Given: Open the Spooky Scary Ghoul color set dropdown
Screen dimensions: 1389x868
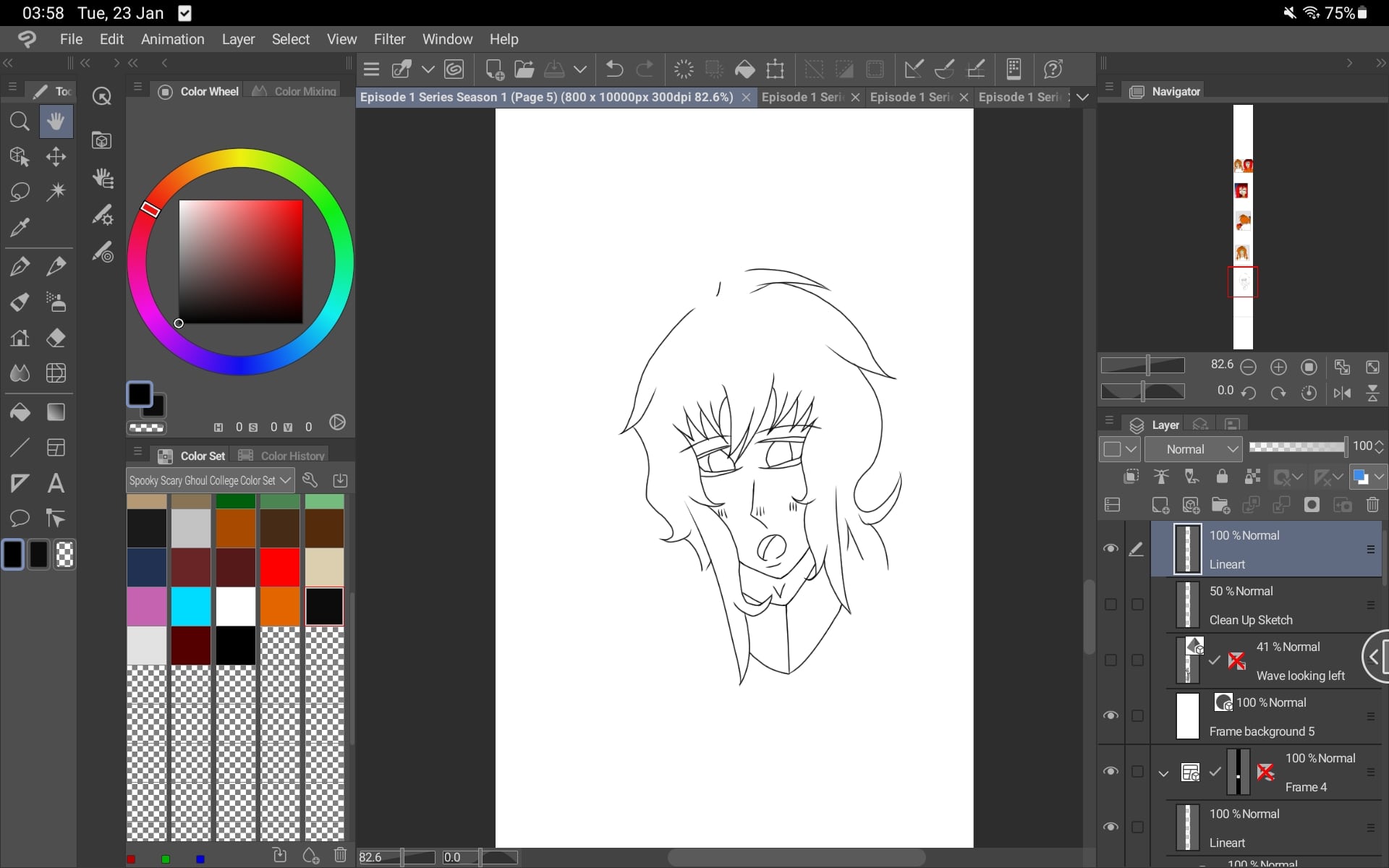Looking at the screenshot, I should 210,480.
